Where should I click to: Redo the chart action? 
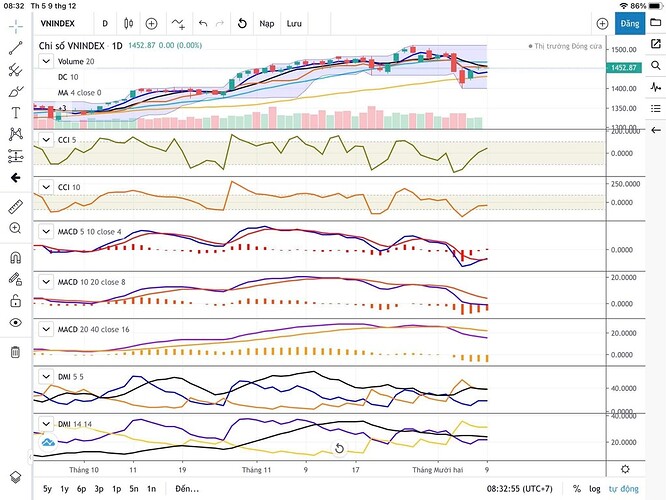220,23
